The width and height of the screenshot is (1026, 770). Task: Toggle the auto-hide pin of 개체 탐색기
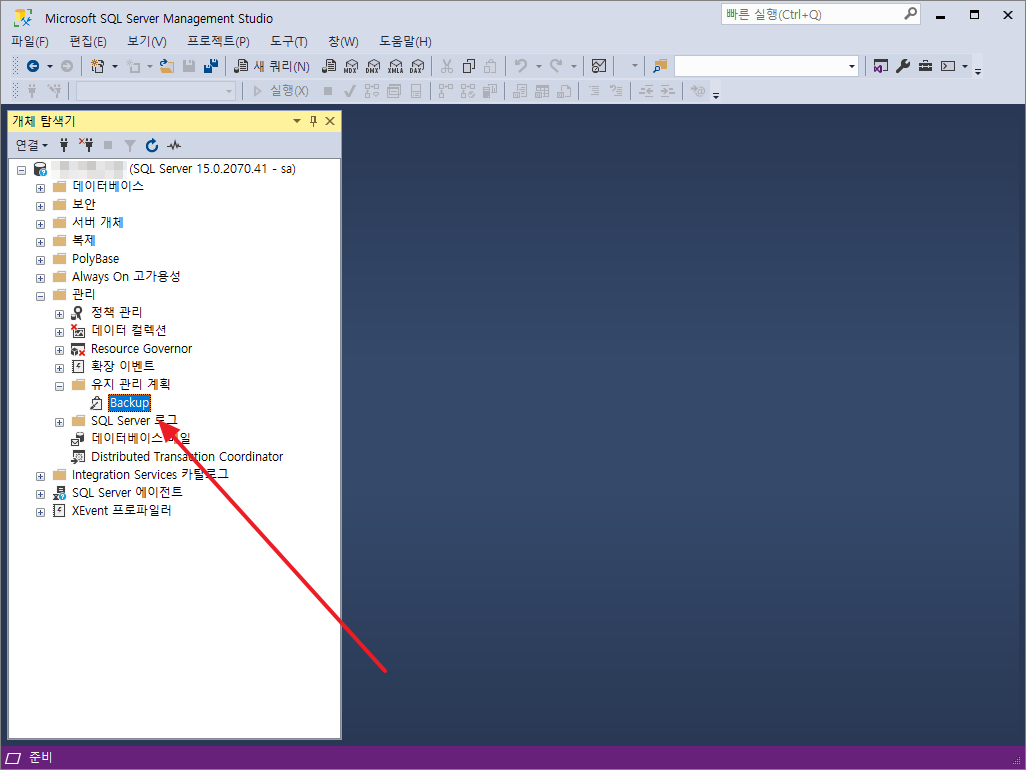click(x=313, y=121)
